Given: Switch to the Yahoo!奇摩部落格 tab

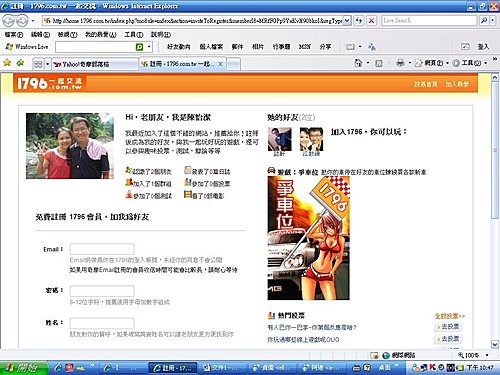Looking at the screenshot, I should (x=95, y=64).
